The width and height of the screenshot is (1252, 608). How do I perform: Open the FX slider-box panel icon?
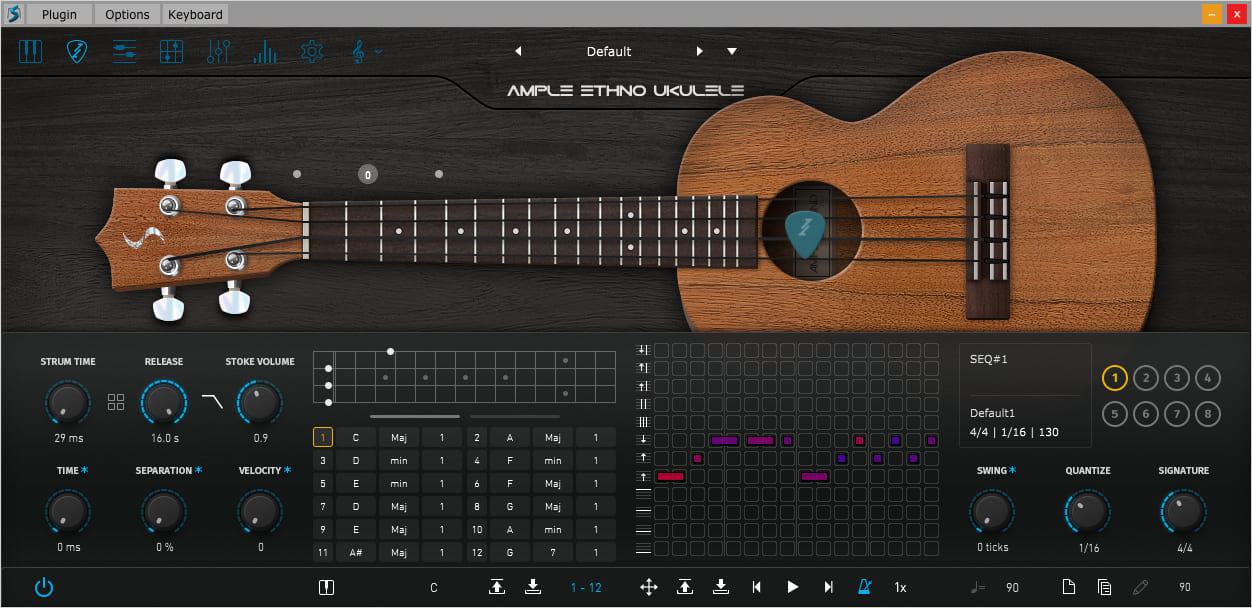pyautogui.click(x=171, y=51)
